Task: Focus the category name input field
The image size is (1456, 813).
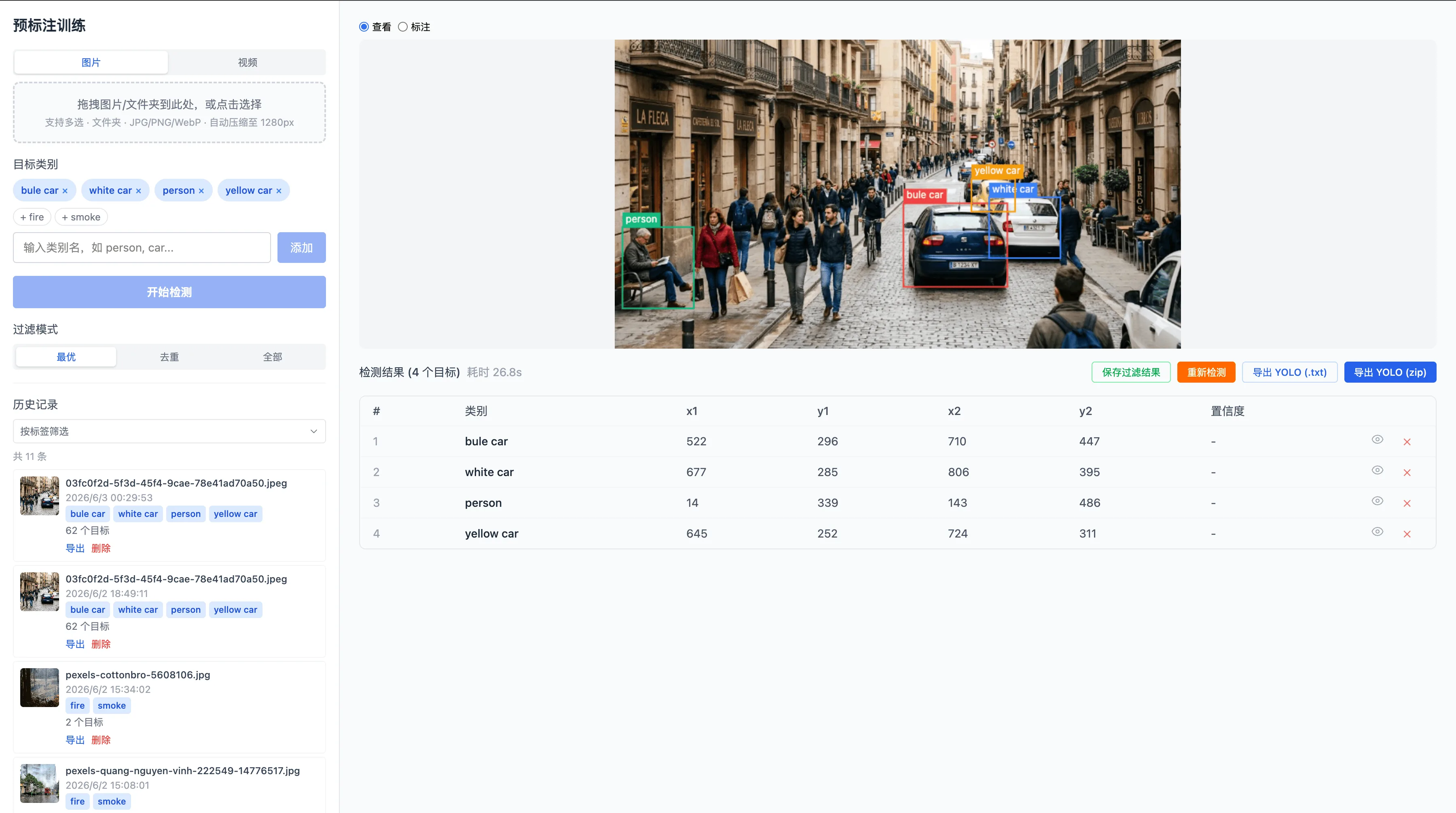Action: pyautogui.click(x=142, y=248)
